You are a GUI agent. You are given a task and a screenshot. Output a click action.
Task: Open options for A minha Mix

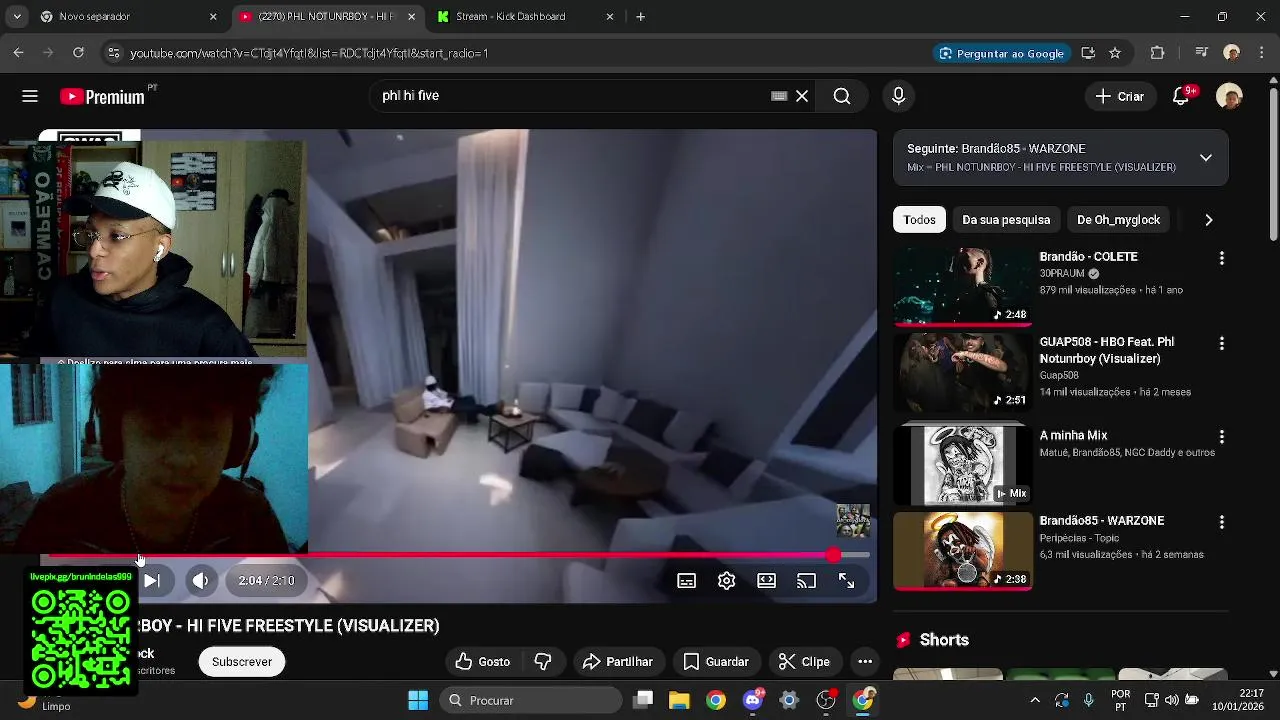1221,437
